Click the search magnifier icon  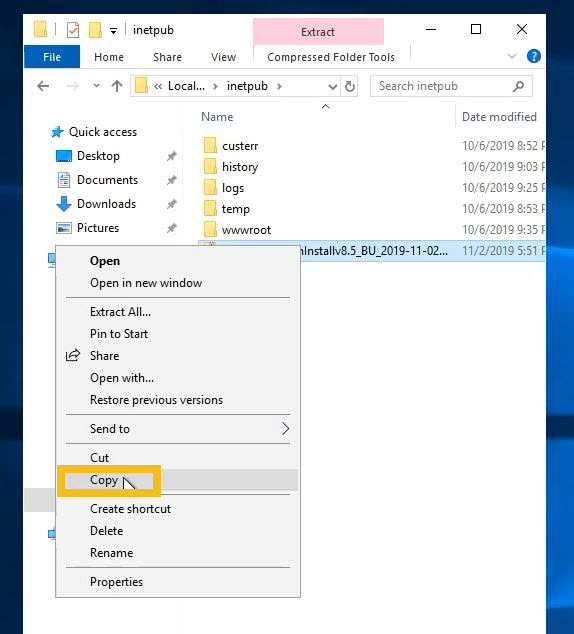518,86
